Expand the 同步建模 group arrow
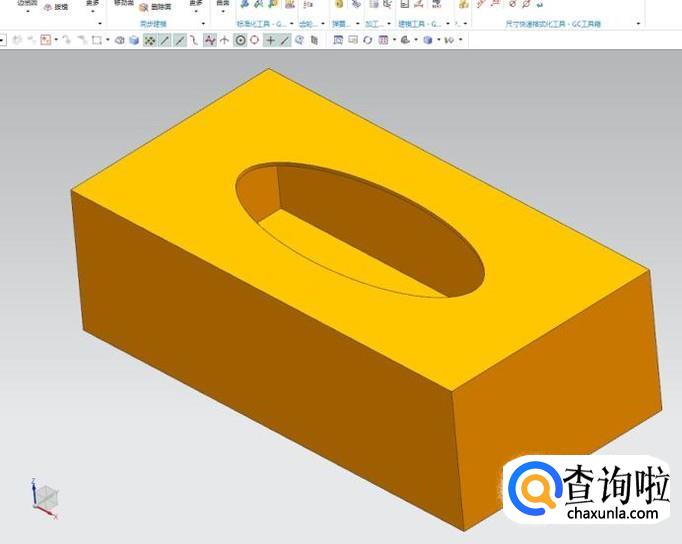 [x=203, y=24]
